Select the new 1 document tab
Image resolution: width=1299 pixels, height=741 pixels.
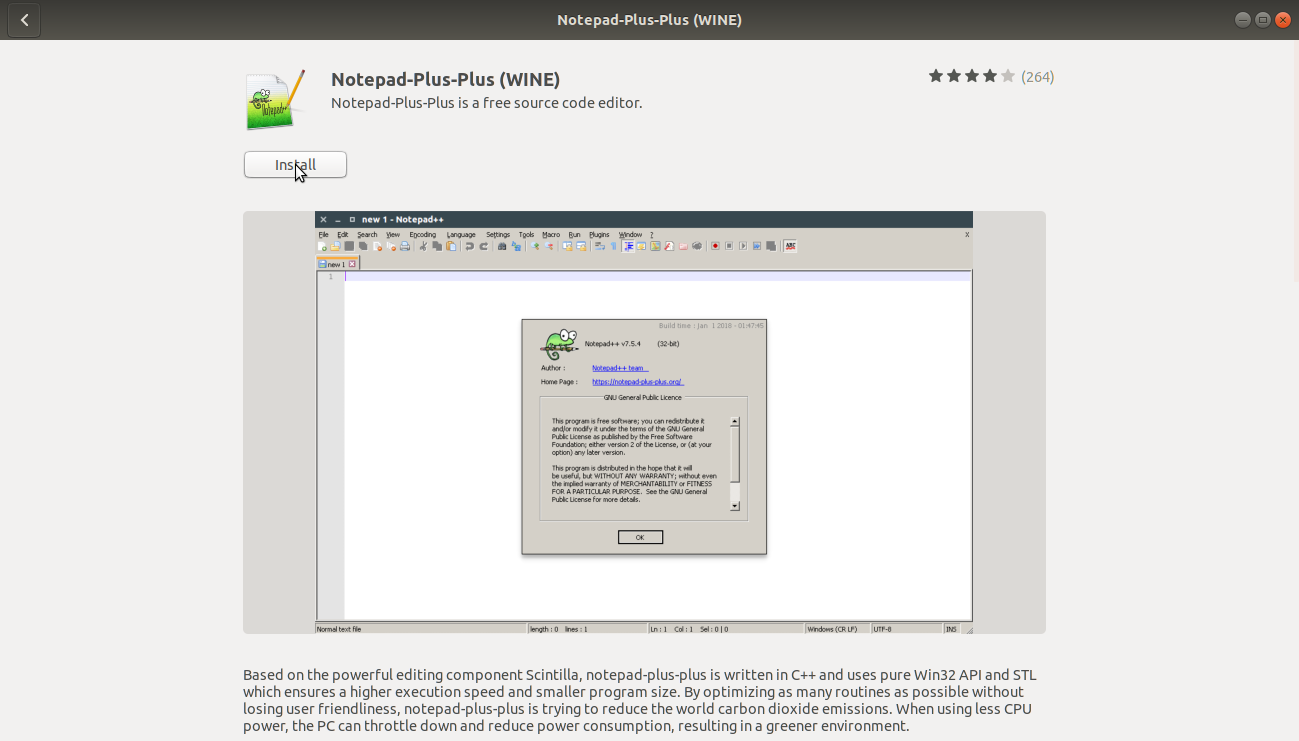tap(336, 263)
